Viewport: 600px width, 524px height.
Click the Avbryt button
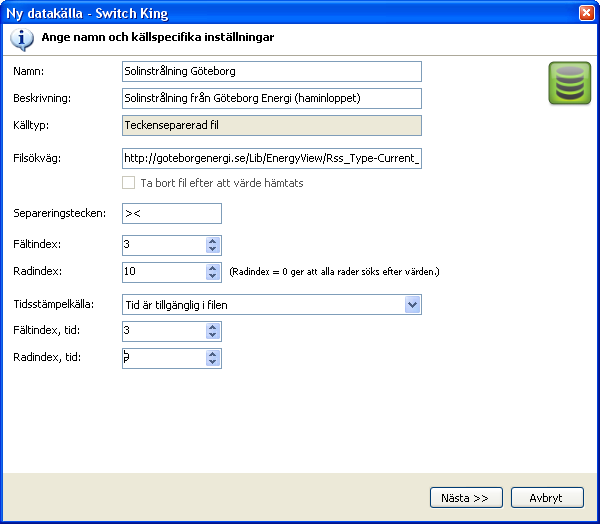pos(547,498)
